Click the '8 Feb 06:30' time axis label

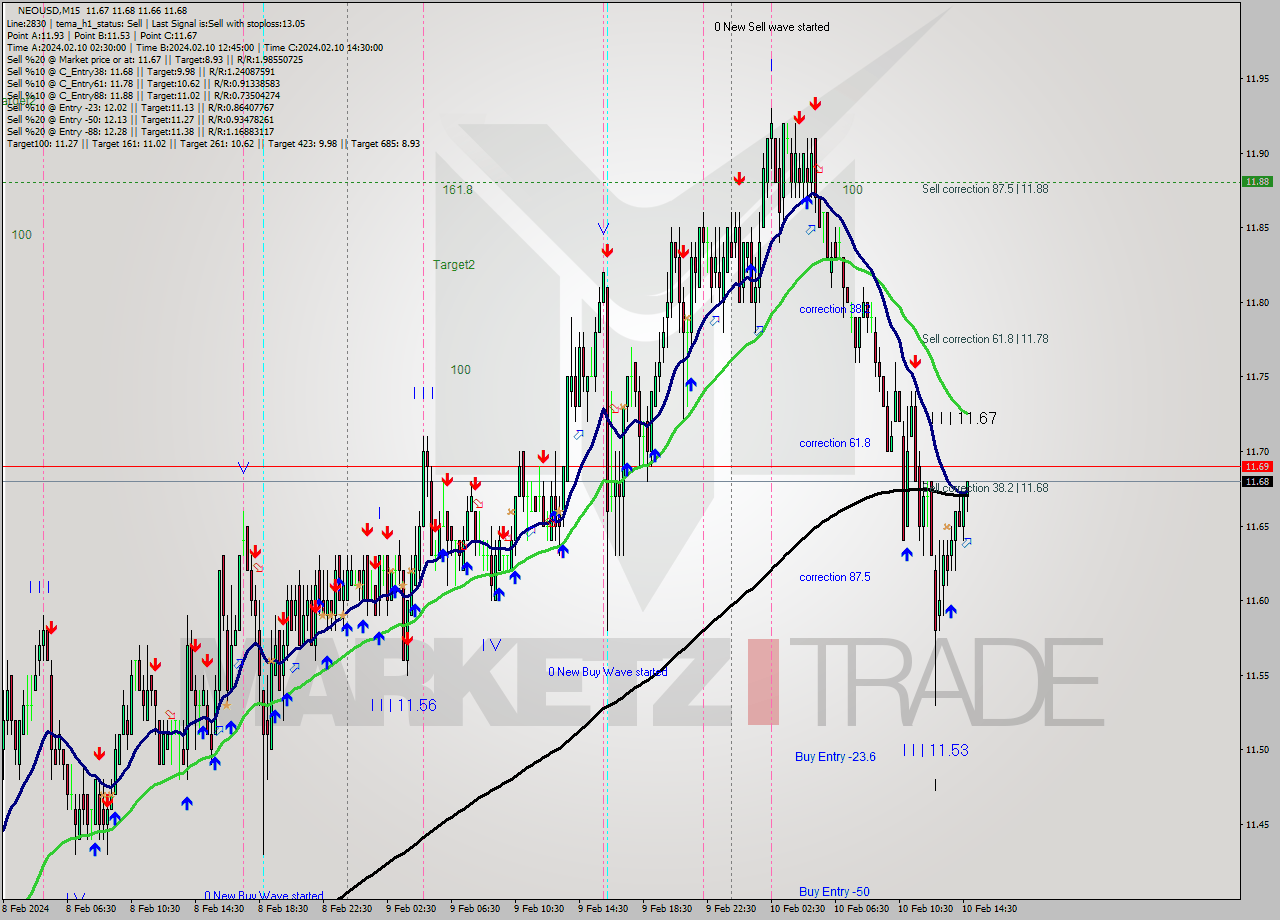pos(91,909)
